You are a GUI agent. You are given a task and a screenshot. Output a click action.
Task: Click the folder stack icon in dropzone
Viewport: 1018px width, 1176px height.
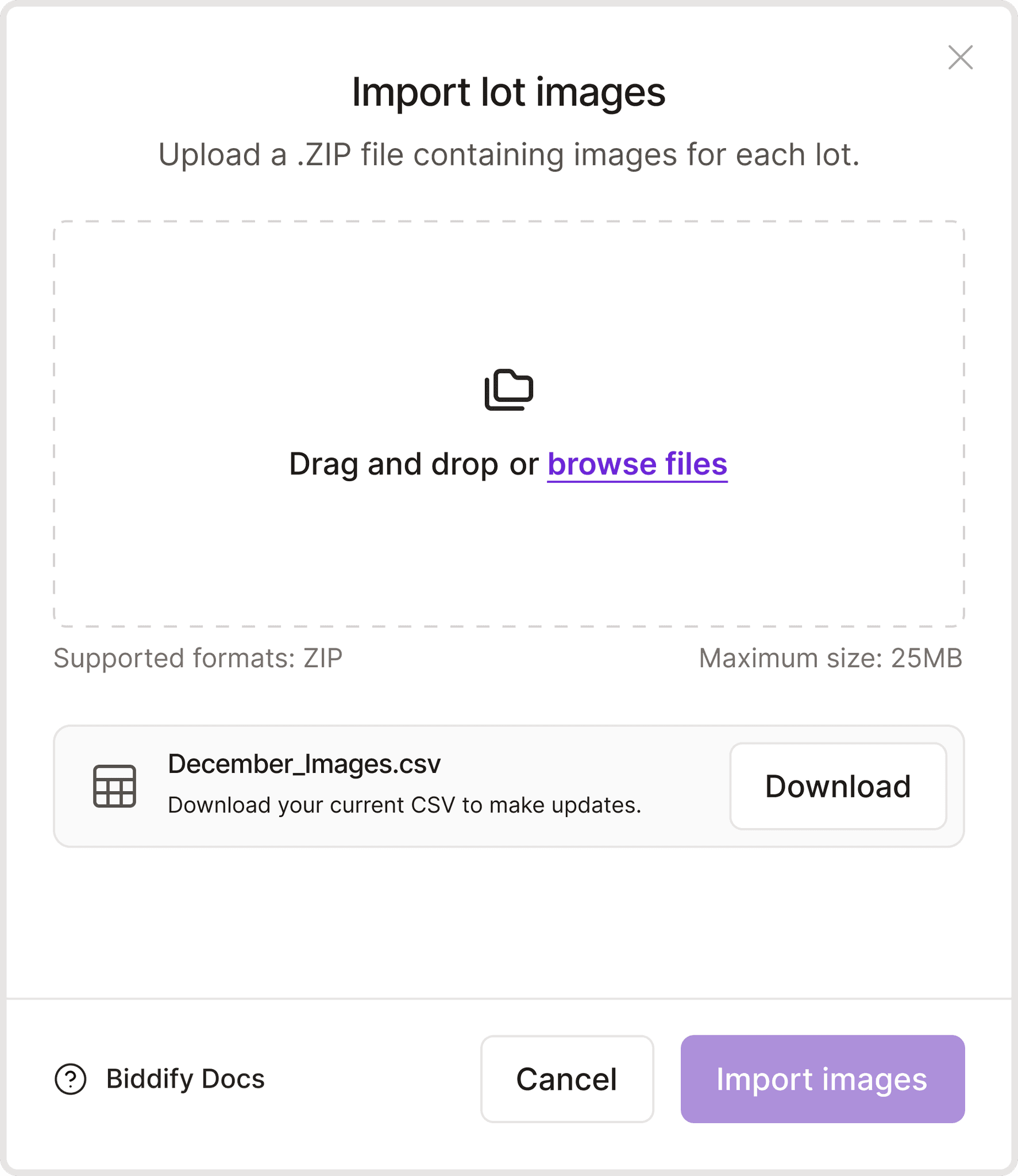click(x=509, y=390)
